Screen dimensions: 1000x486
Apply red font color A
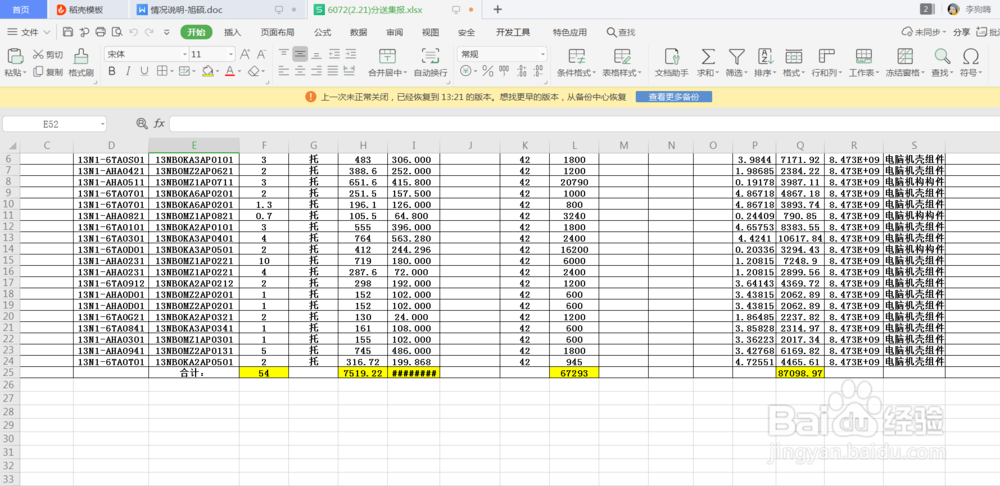pyautogui.click(x=230, y=71)
